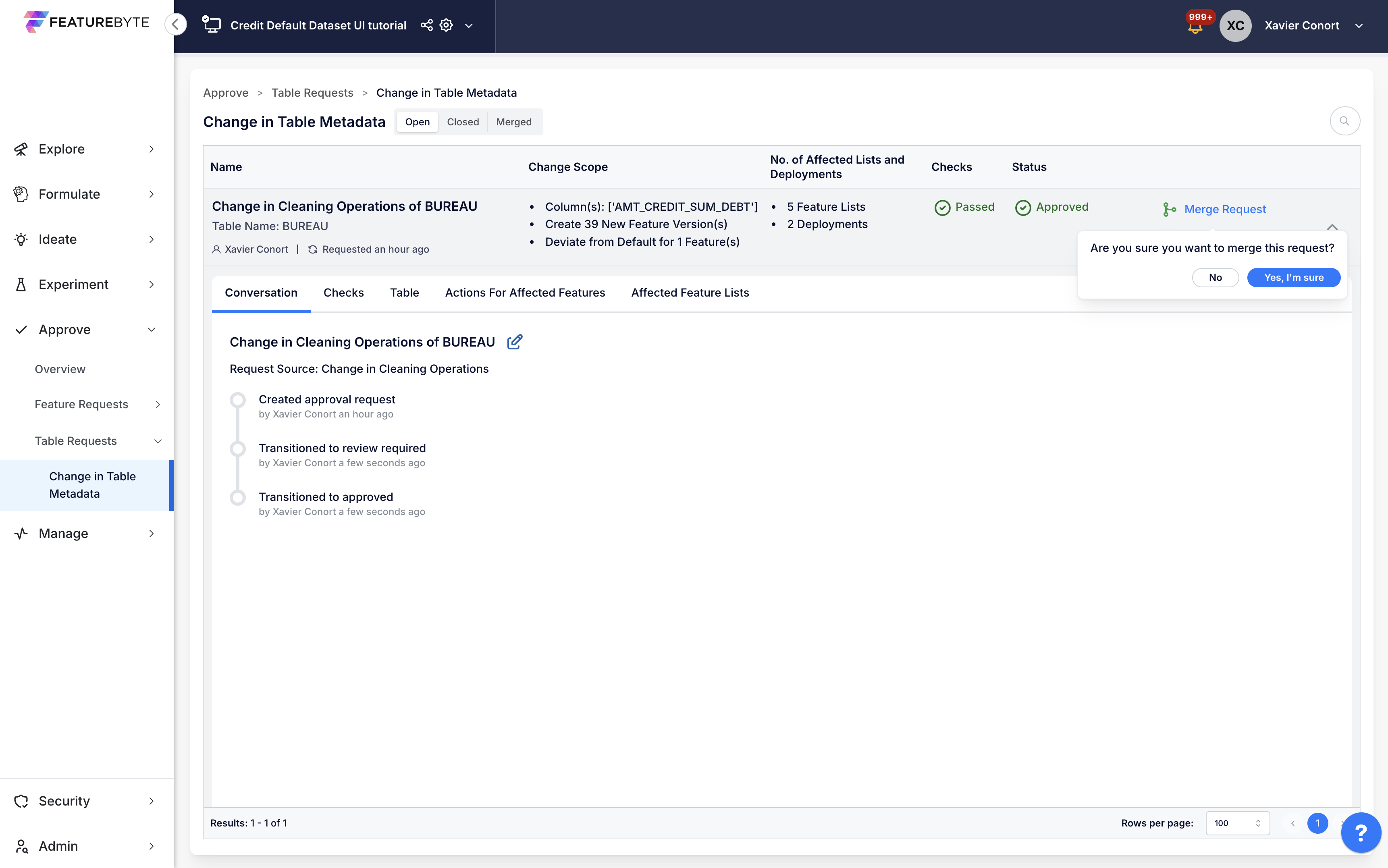Screen dimensions: 1388x868
Task: Edit request title with pencil icon
Action: point(515,342)
